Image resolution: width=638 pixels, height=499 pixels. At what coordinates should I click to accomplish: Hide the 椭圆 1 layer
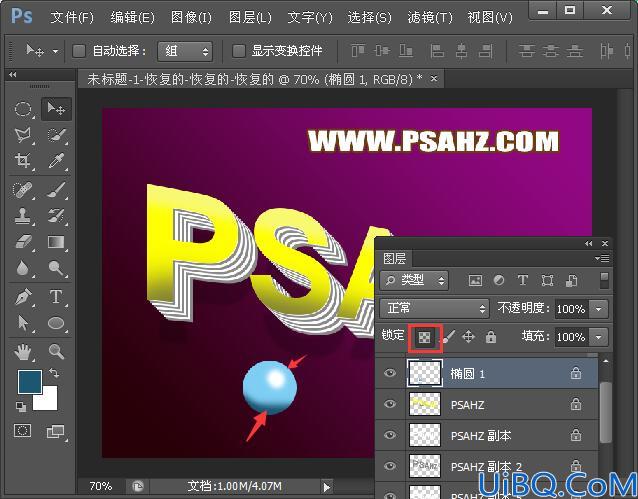[390, 373]
